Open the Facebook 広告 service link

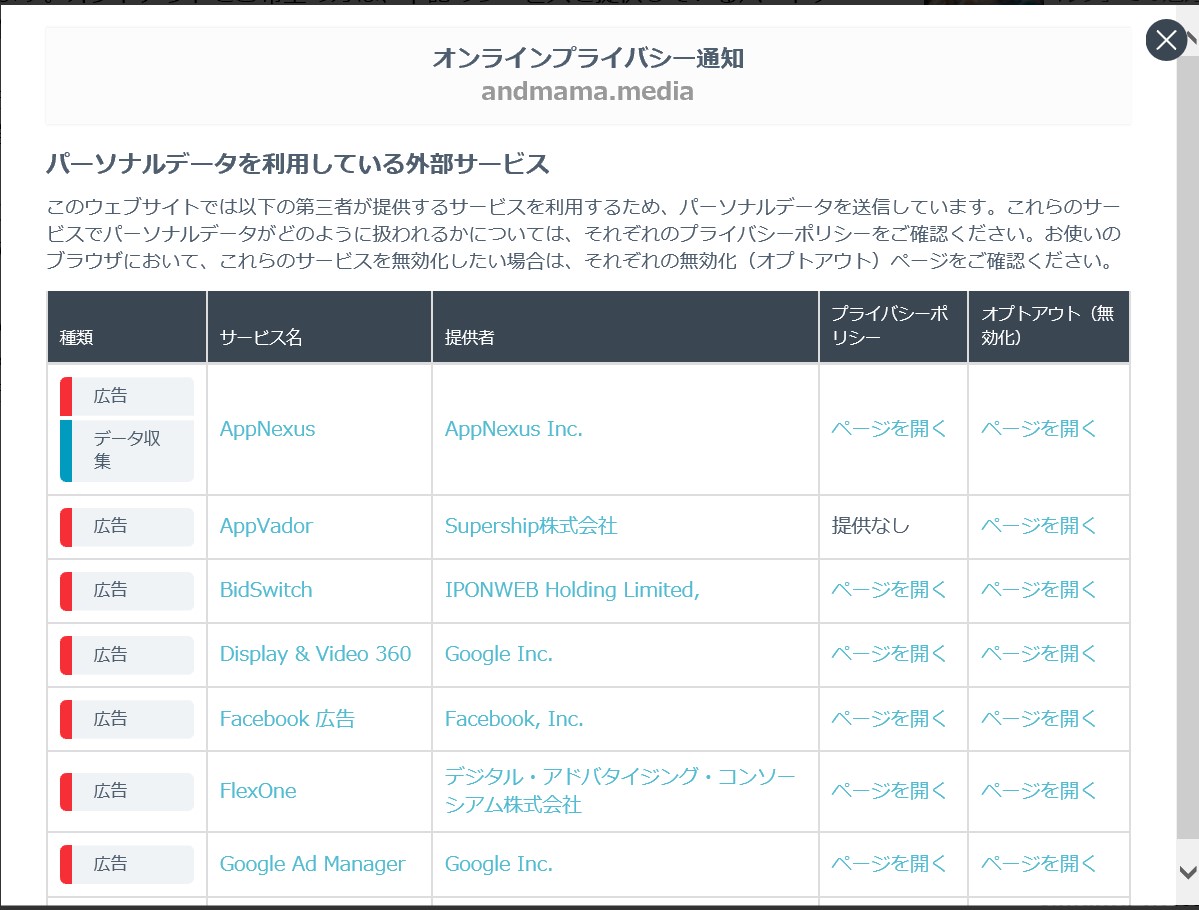[x=287, y=719]
